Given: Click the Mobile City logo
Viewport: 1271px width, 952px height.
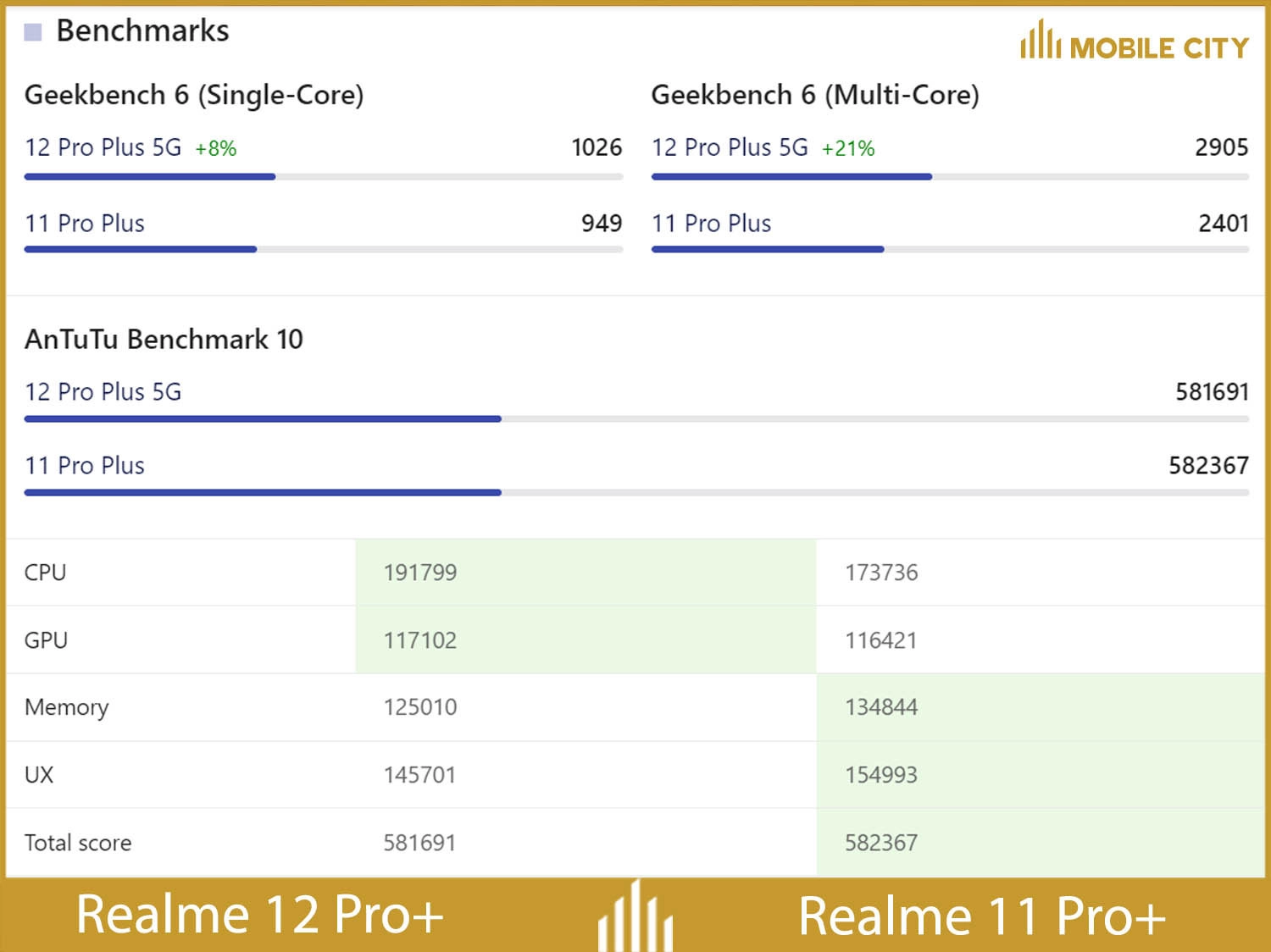Looking at the screenshot, I should (1135, 42).
